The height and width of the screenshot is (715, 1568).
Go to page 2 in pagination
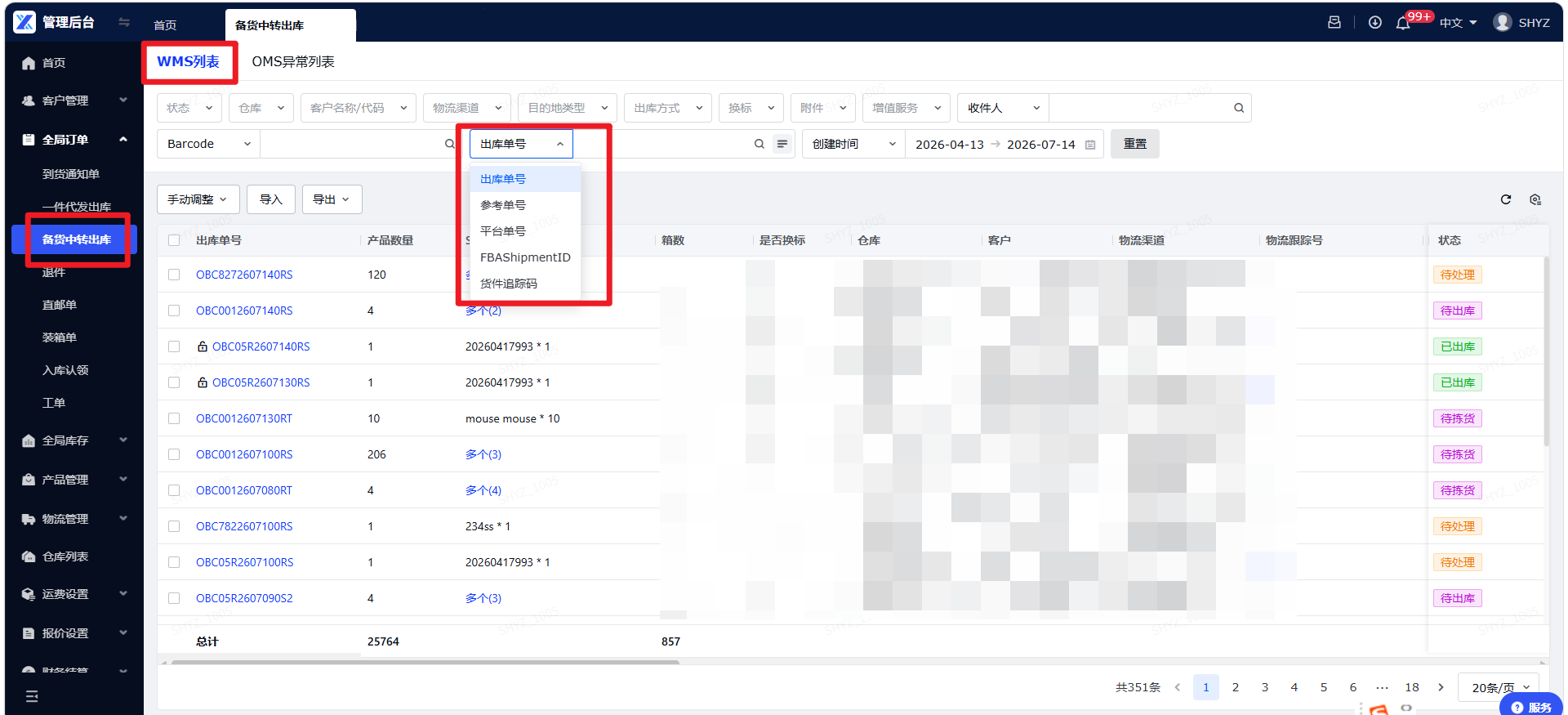(x=1236, y=687)
